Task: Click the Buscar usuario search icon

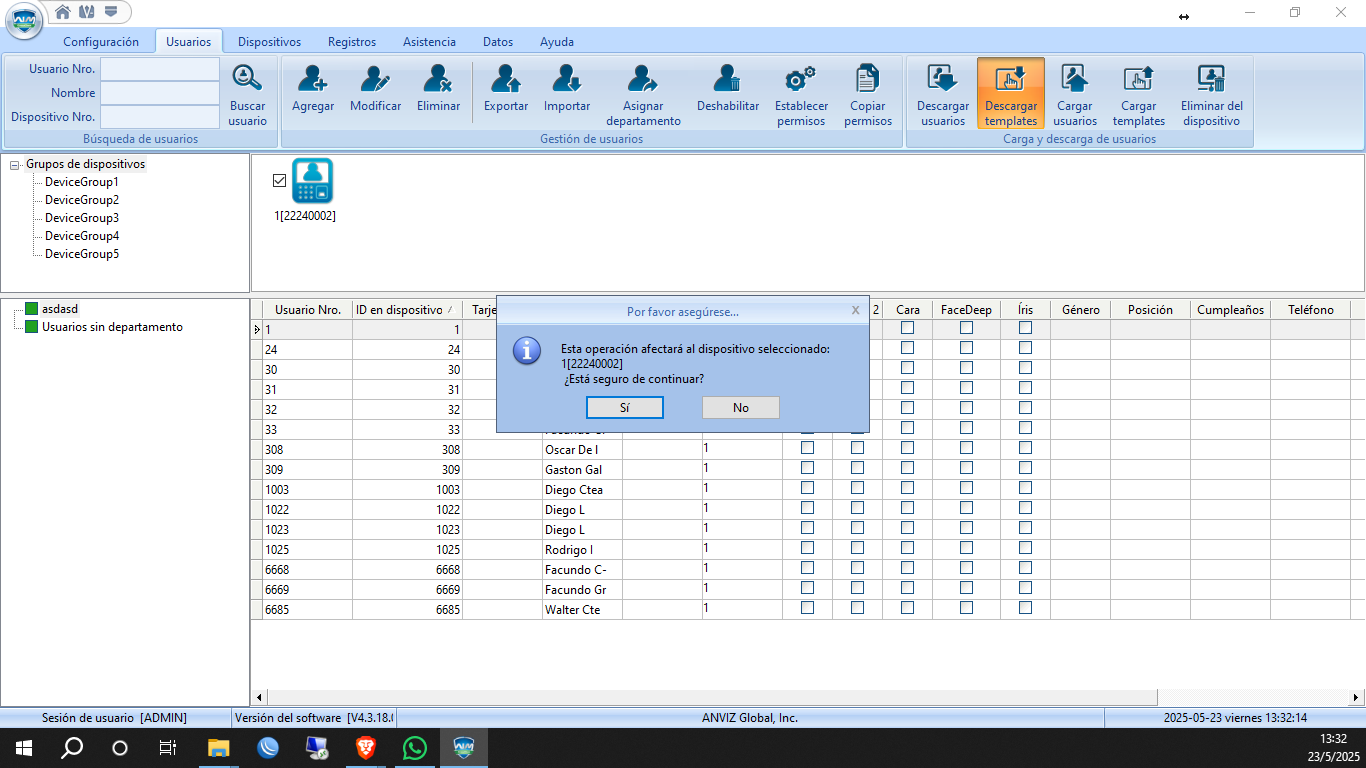Action: point(247,78)
